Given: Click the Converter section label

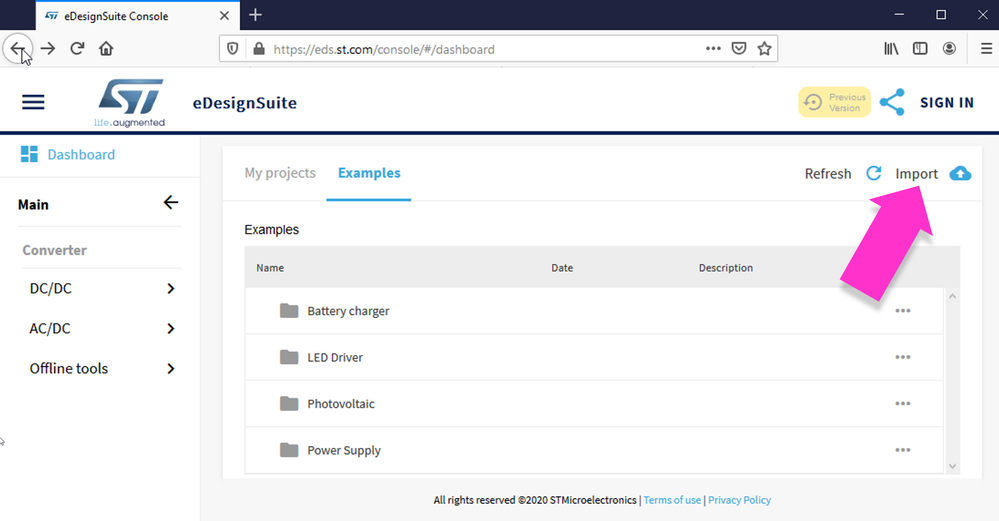Looking at the screenshot, I should pos(55,250).
